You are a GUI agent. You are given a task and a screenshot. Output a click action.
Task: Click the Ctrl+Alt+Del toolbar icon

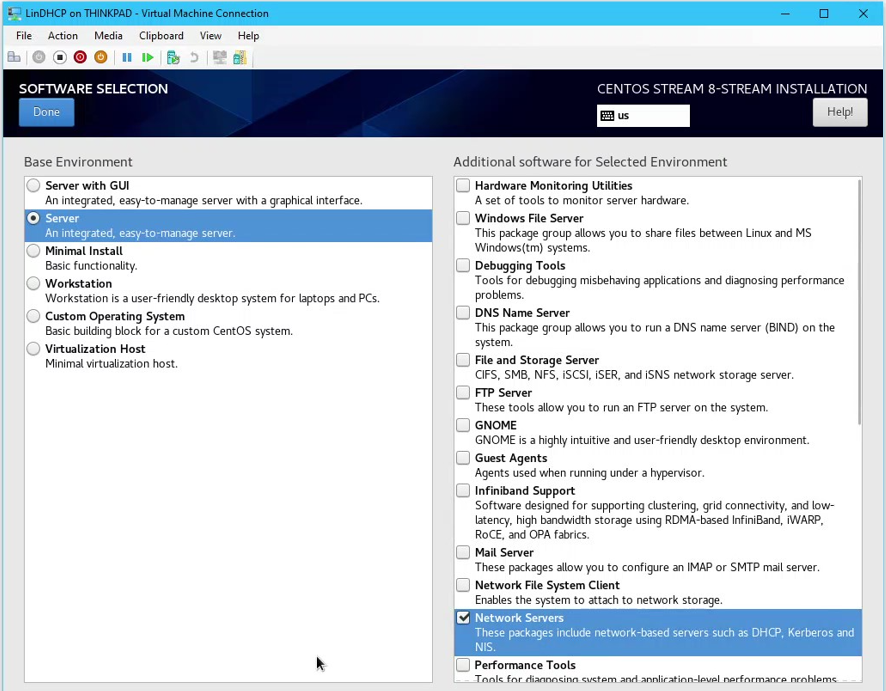[x=14, y=57]
